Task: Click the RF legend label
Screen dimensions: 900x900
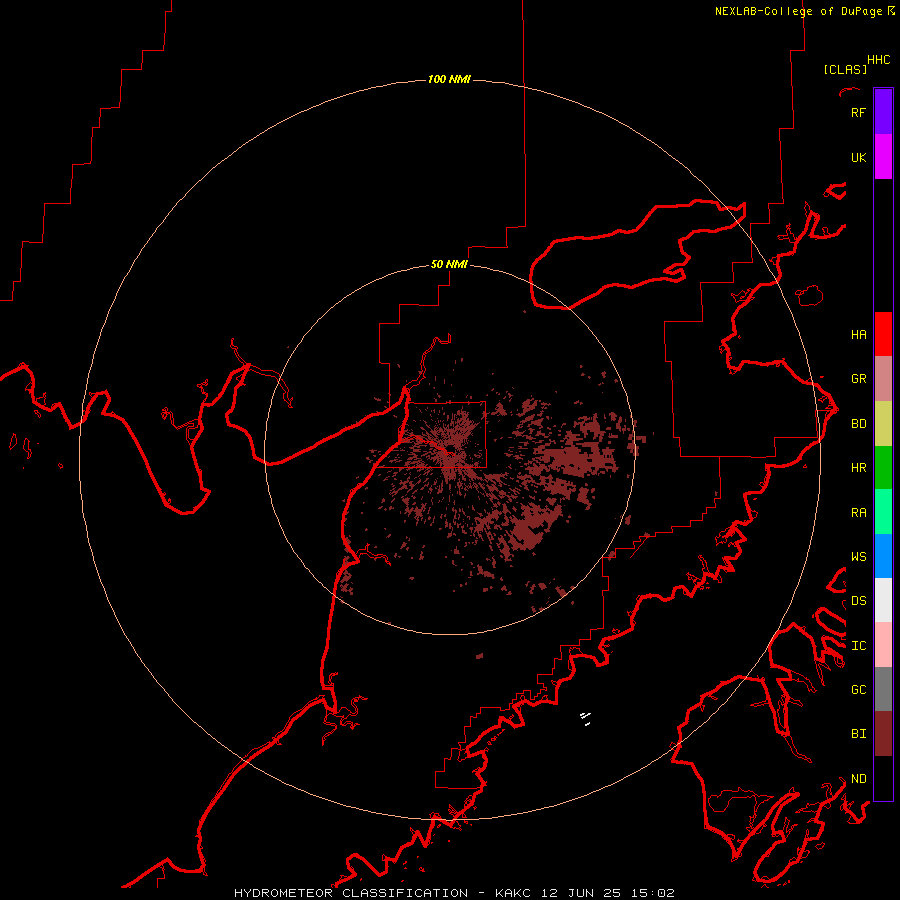Action: coord(858,112)
